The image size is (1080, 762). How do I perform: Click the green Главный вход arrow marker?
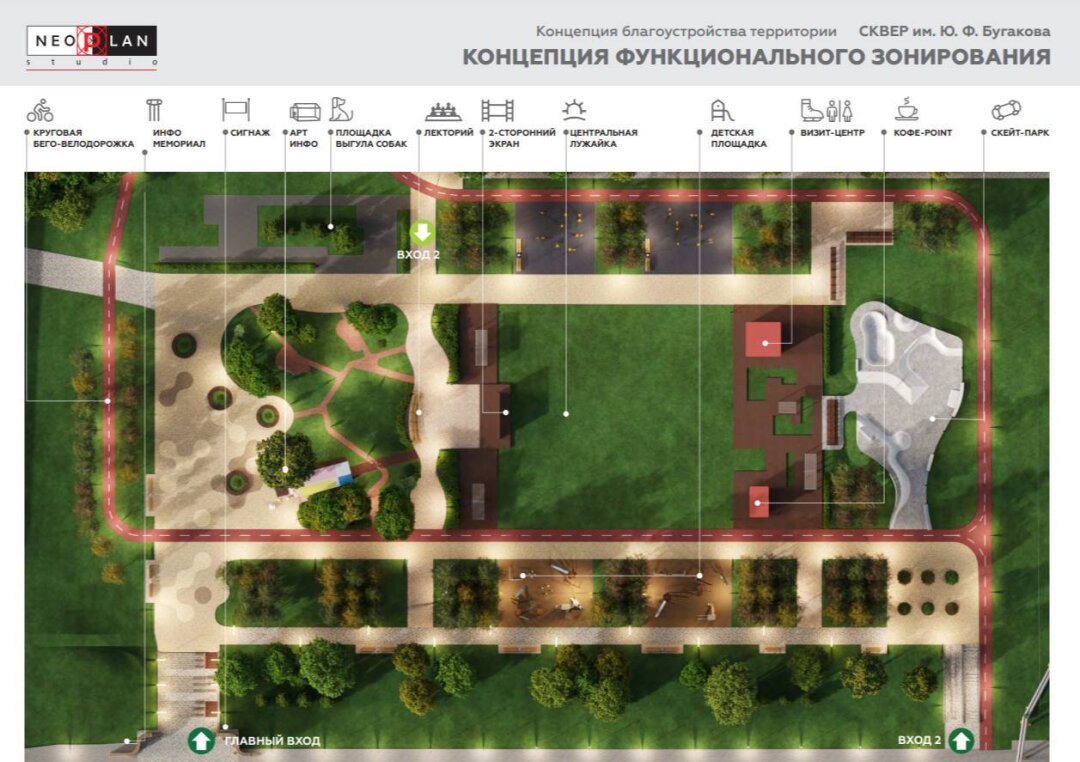pyautogui.click(x=201, y=741)
